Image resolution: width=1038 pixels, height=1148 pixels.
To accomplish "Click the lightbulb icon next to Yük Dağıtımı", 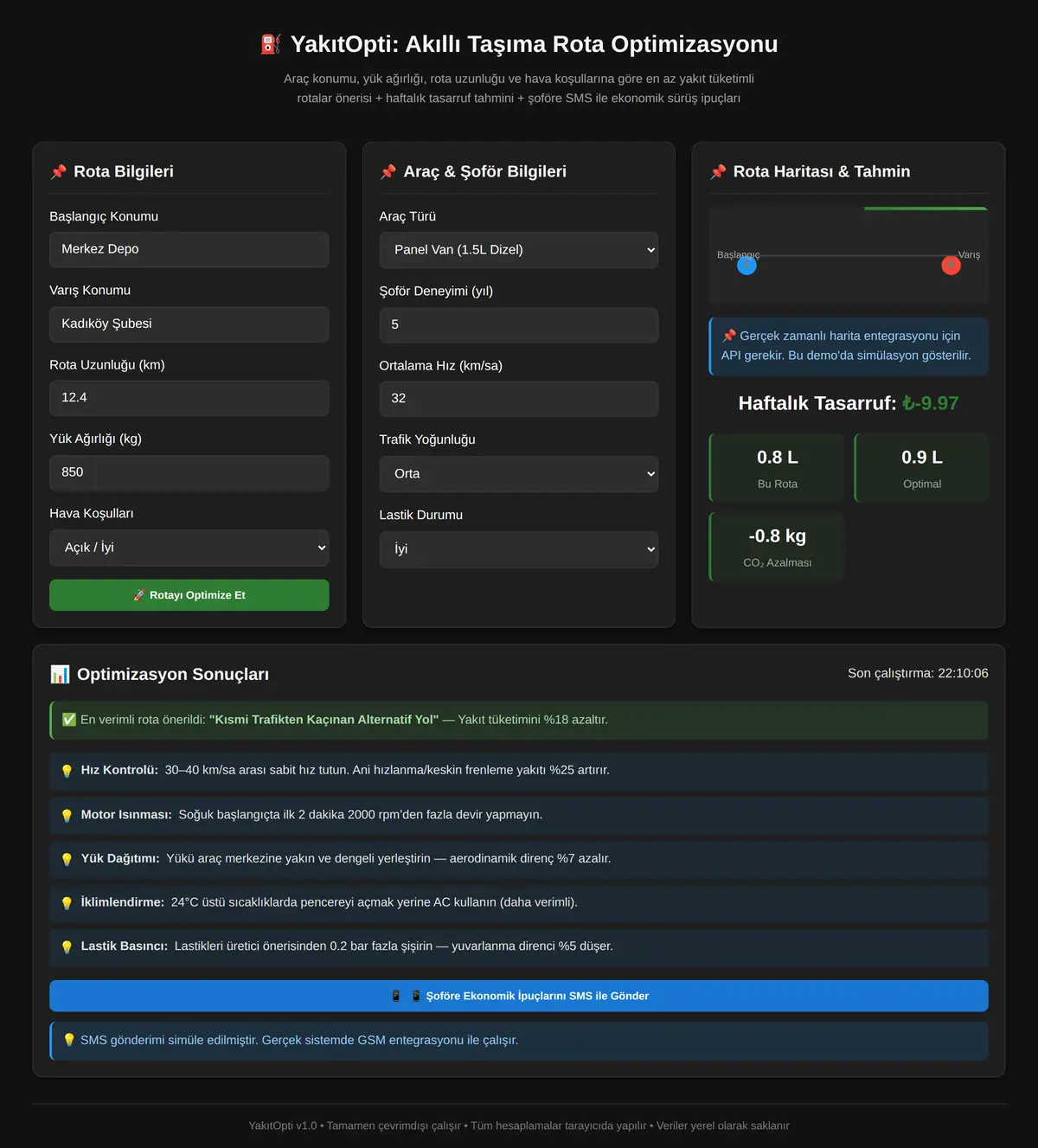I will pos(67,859).
